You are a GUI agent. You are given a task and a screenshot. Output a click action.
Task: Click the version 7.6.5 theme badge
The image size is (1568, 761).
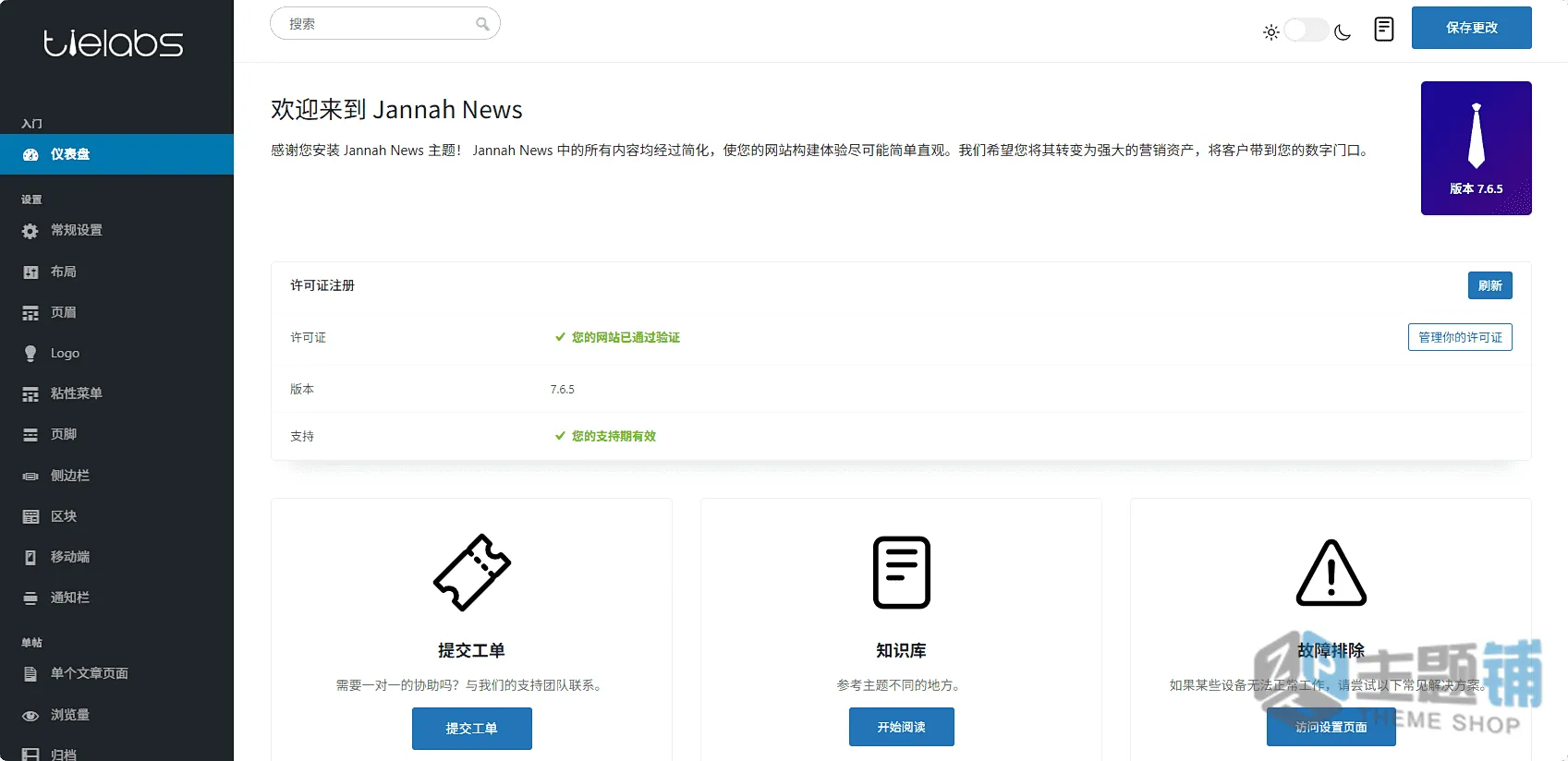point(1477,148)
